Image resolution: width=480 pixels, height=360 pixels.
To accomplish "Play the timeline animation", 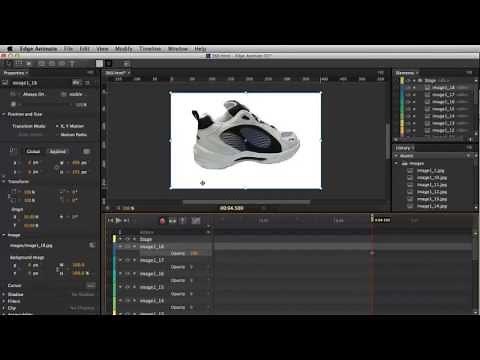I will tap(118, 220).
